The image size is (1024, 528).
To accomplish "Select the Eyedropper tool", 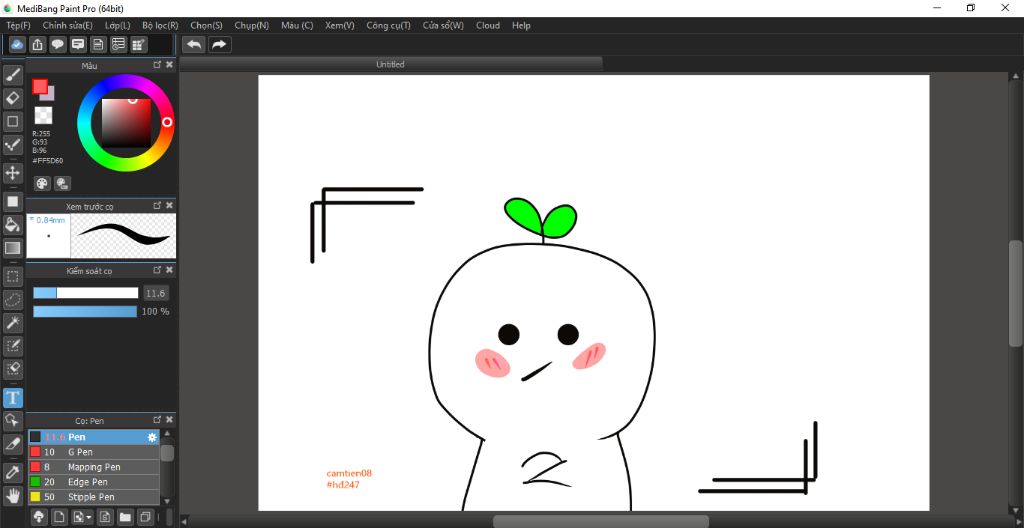I will [x=12, y=472].
